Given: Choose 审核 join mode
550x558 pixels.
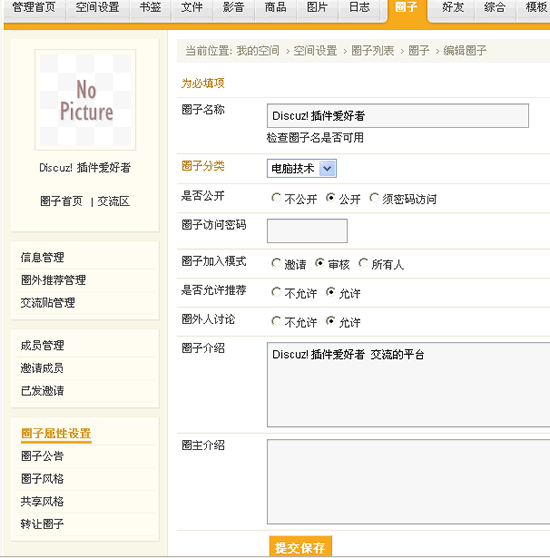Looking at the screenshot, I should click(319, 263).
